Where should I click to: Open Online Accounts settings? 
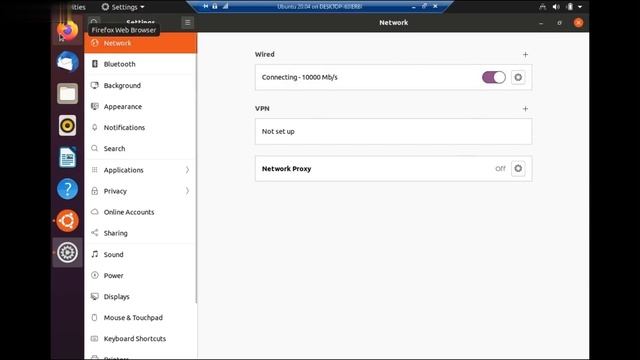[140, 212]
